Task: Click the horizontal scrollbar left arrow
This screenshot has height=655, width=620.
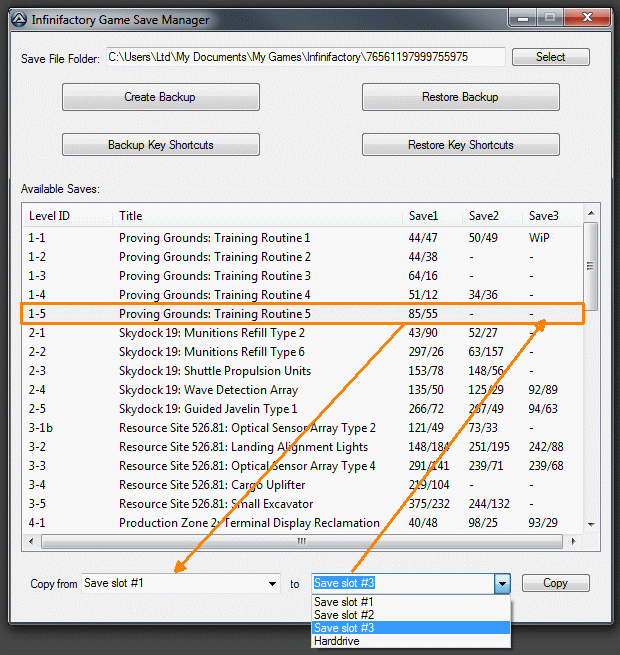Action: [x=31, y=541]
